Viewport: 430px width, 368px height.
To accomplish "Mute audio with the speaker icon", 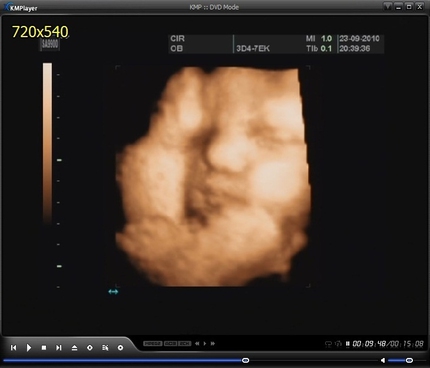I will (383, 360).
